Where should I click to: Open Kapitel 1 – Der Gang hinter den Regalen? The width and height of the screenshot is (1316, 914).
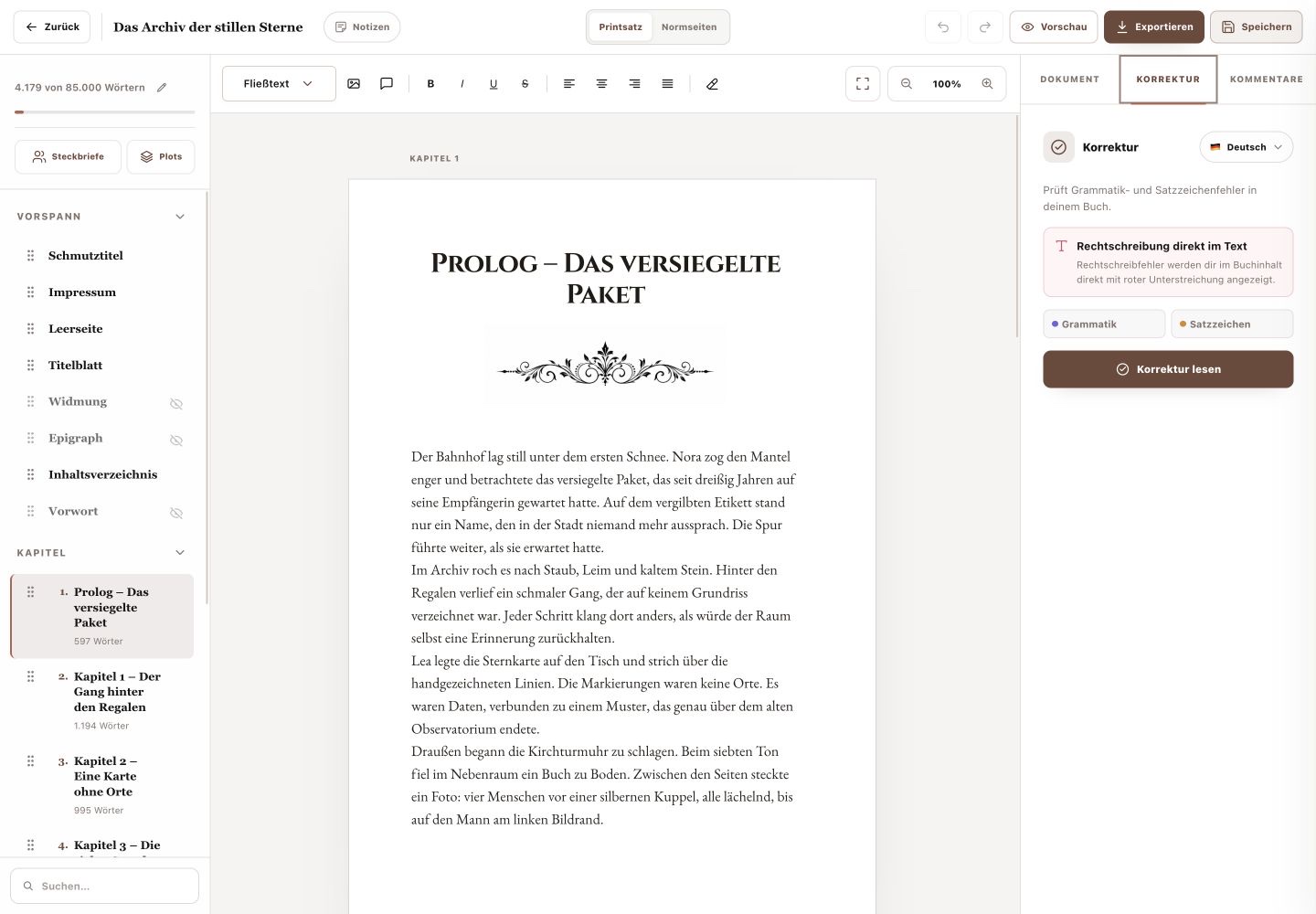coord(102,700)
